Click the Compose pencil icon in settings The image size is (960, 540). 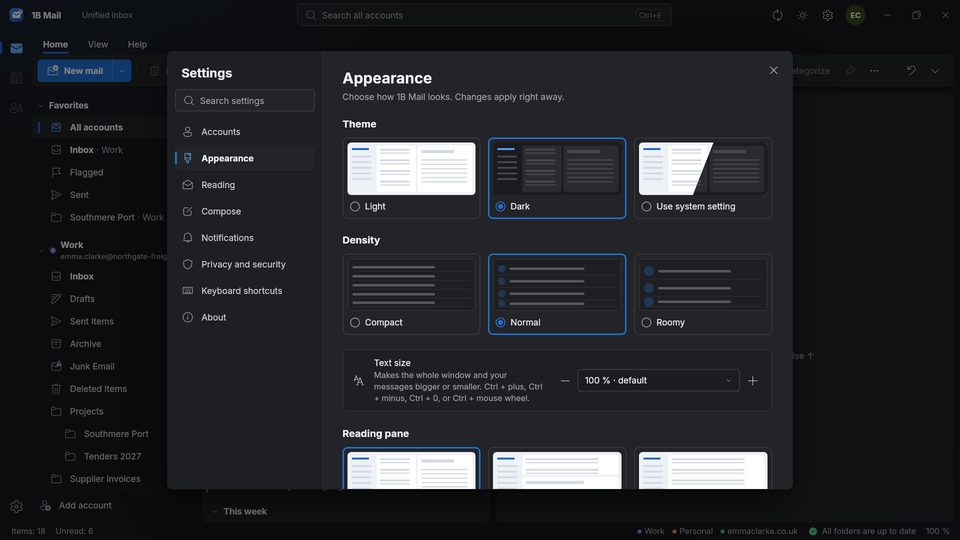pos(187,211)
